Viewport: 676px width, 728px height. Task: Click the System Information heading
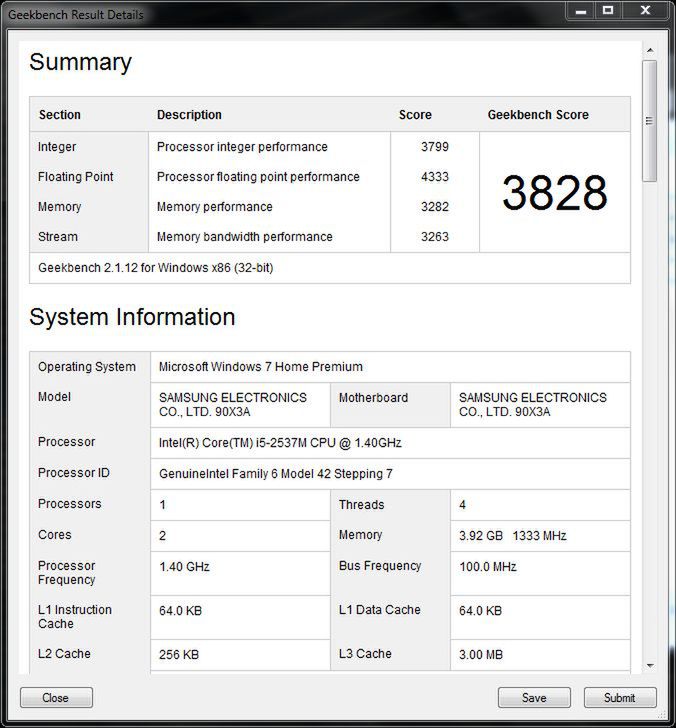coord(132,317)
